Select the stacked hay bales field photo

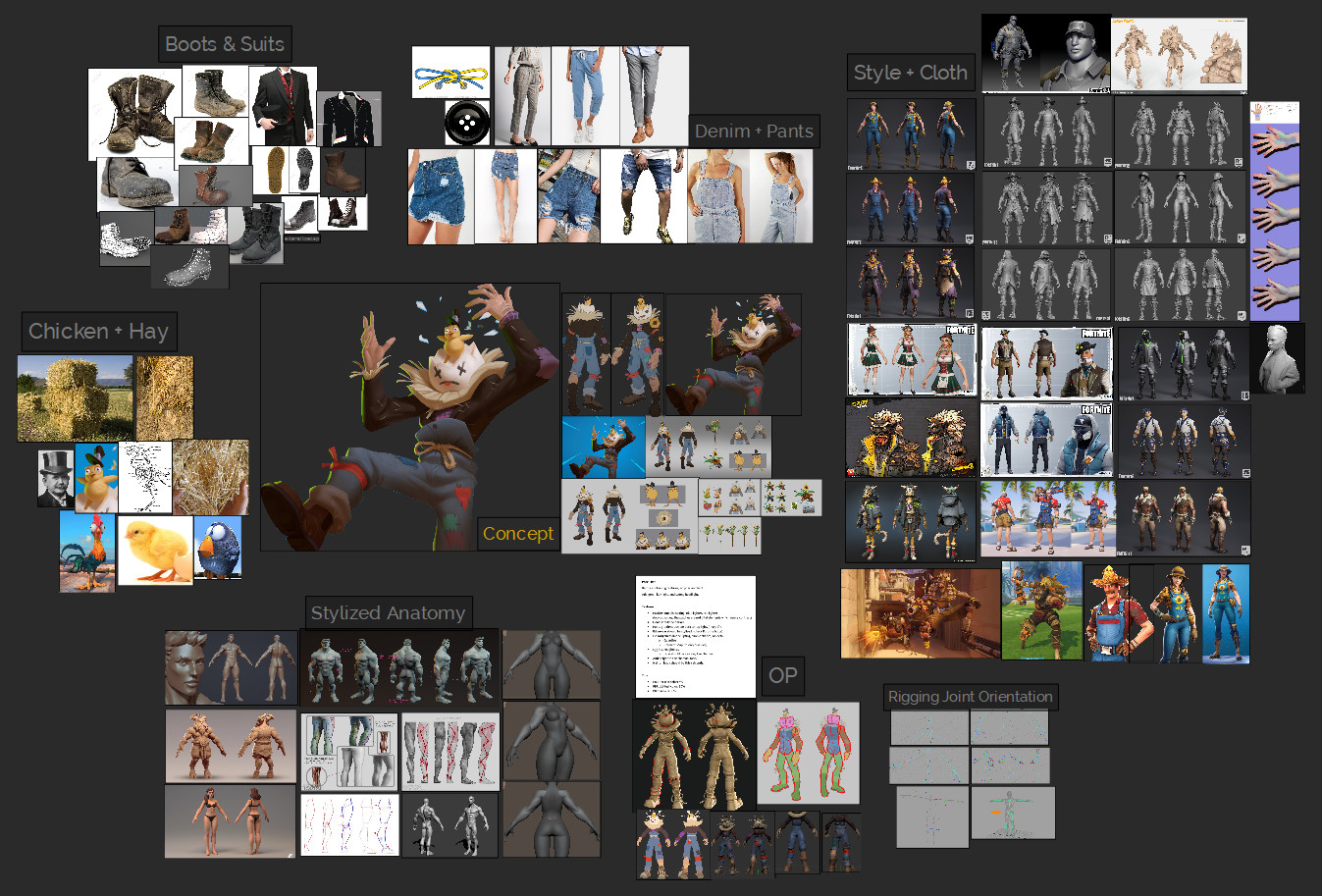pyautogui.click(x=76, y=397)
